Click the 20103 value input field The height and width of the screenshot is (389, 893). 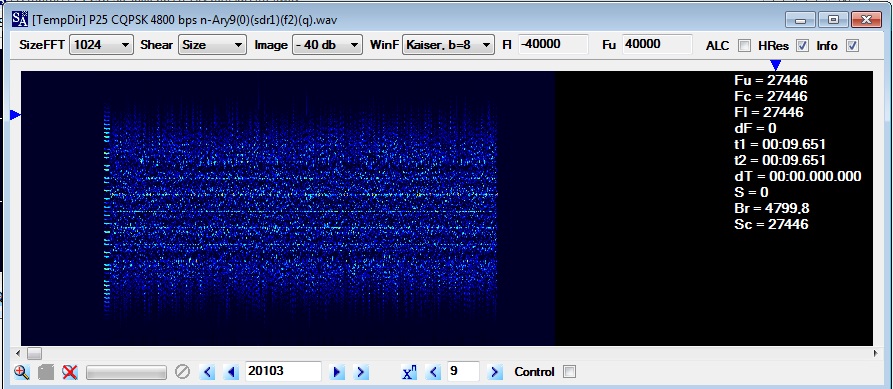tap(282, 371)
